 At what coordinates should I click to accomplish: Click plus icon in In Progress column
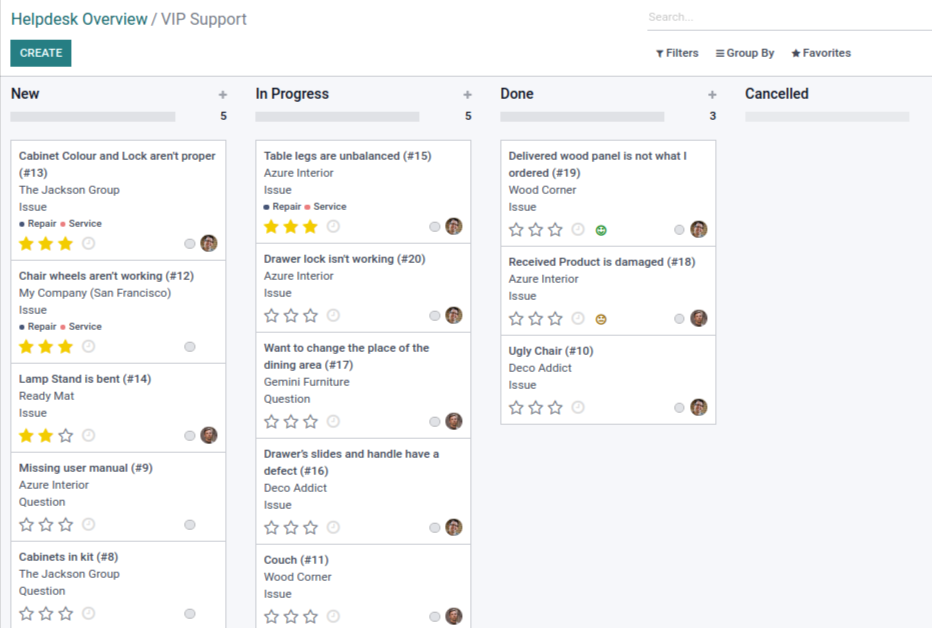coord(467,95)
